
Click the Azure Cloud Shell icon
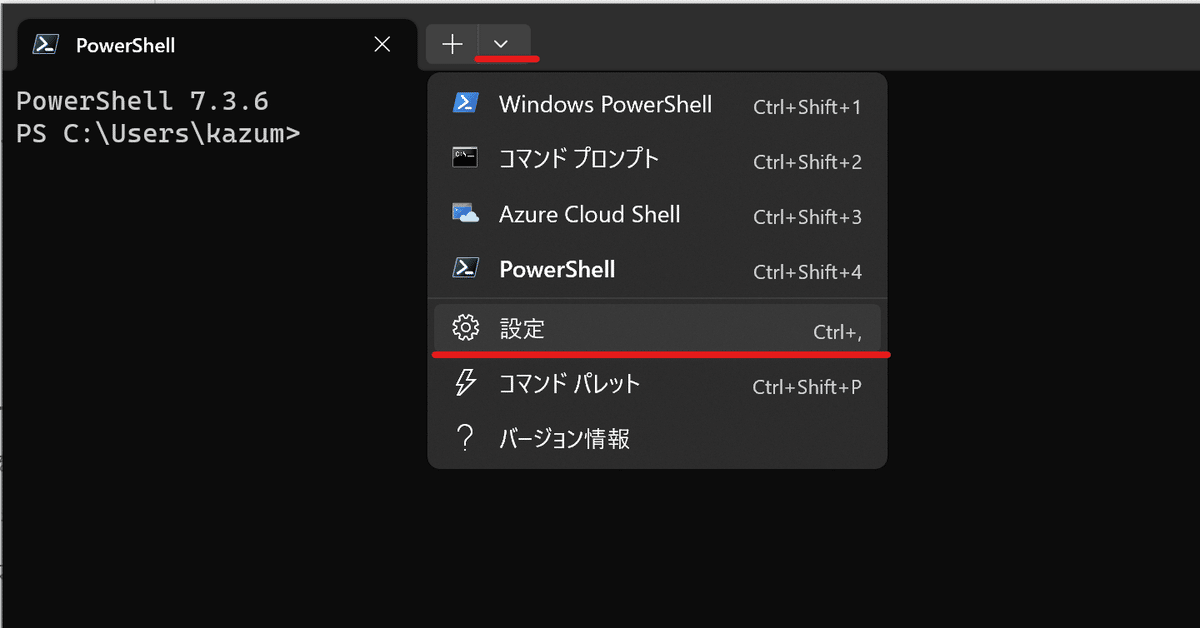(x=464, y=214)
